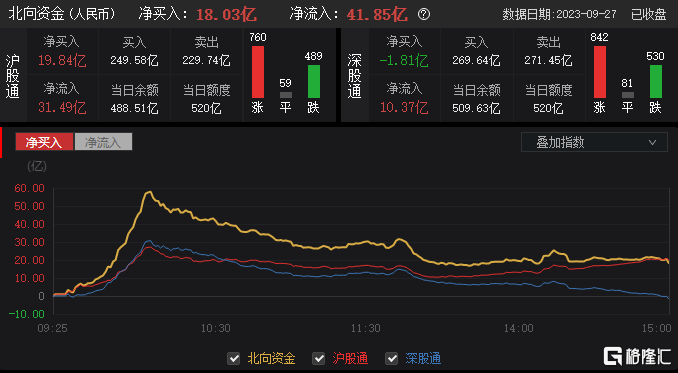Click the 深股通 net inflow value 10.37亿

point(404,107)
